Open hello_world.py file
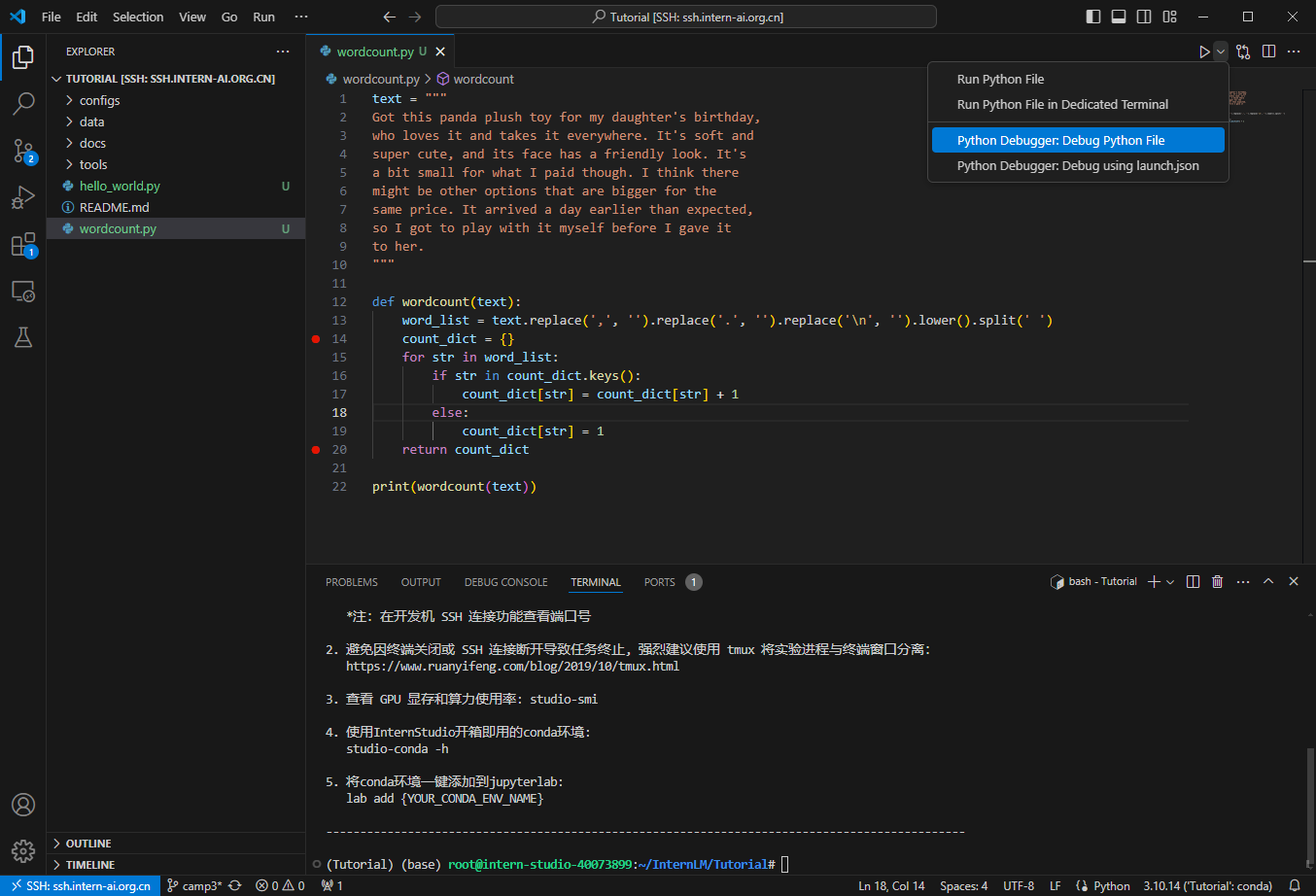The image size is (1316, 896). 176,186
